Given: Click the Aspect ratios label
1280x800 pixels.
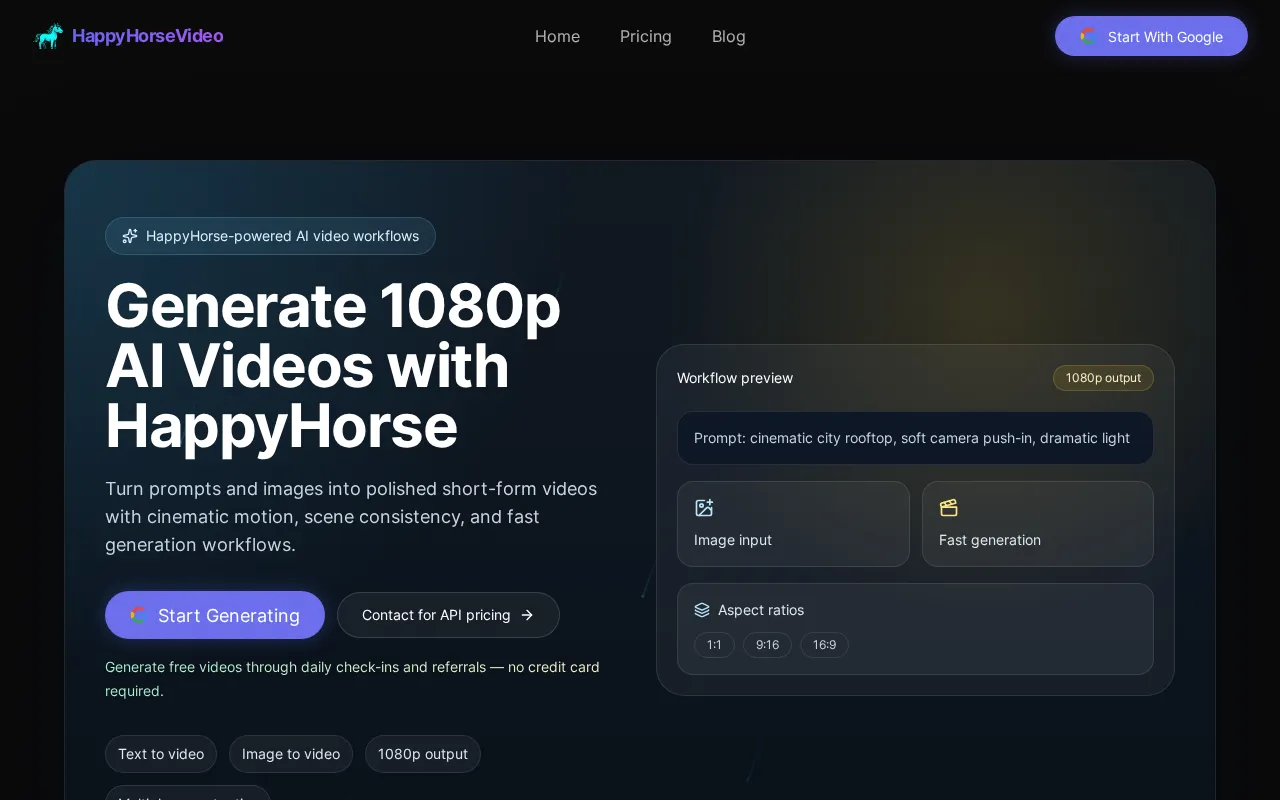Looking at the screenshot, I should tap(761, 610).
